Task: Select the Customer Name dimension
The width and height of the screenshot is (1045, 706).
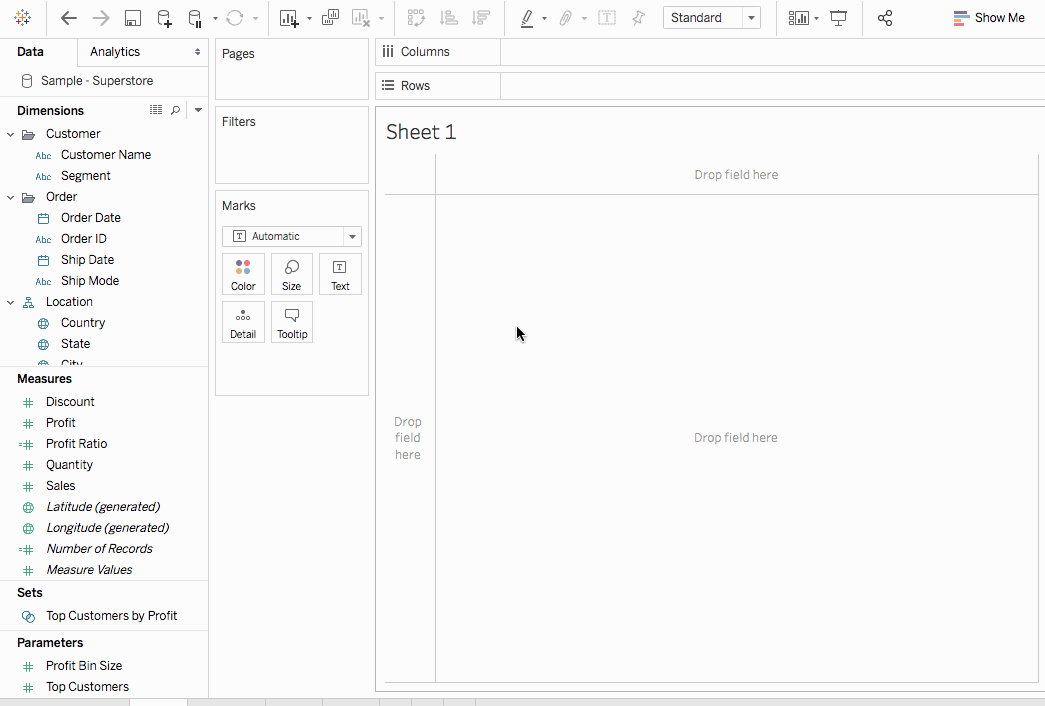Action: click(x=106, y=155)
